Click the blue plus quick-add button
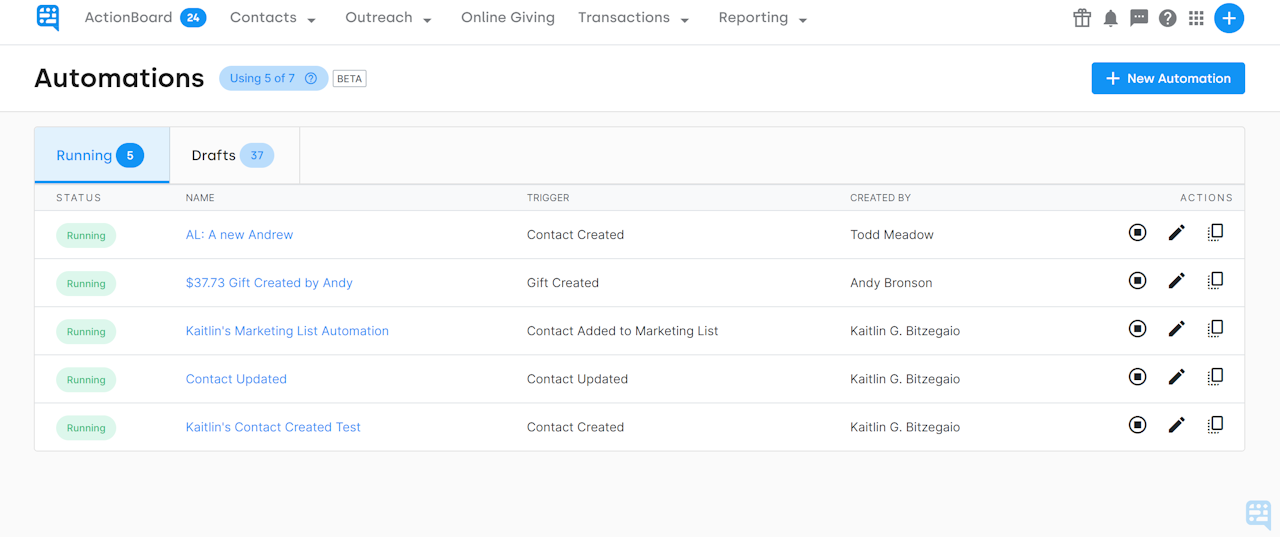This screenshot has width=1280, height=537. [x=1229, y=18]
